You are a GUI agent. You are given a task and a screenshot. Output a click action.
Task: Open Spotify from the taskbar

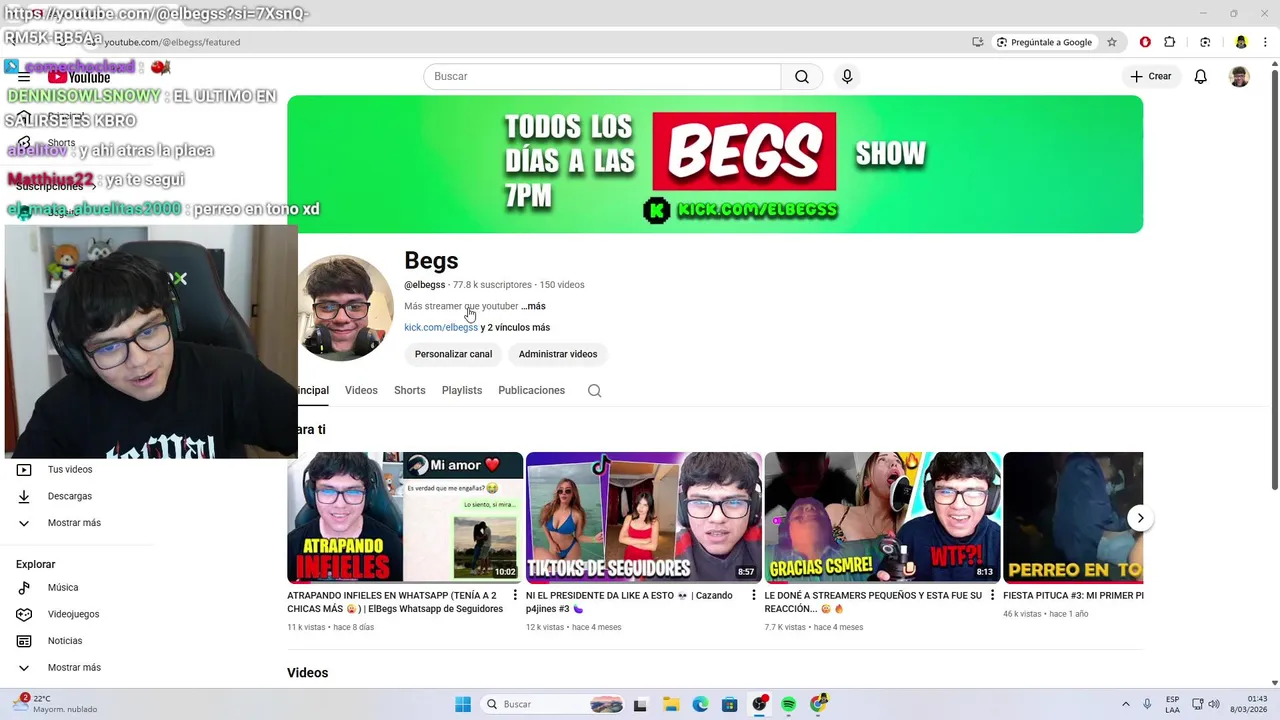(788, 704)
